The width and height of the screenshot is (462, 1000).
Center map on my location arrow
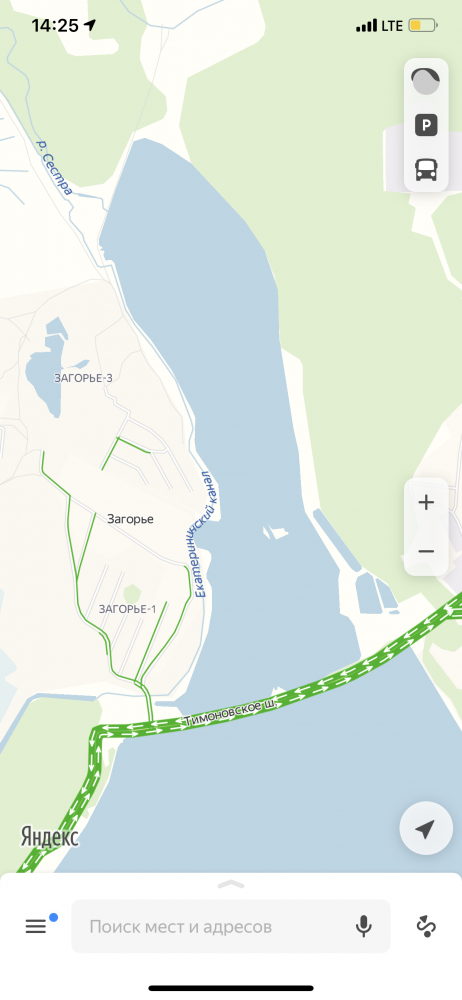[x=426, y=828]
